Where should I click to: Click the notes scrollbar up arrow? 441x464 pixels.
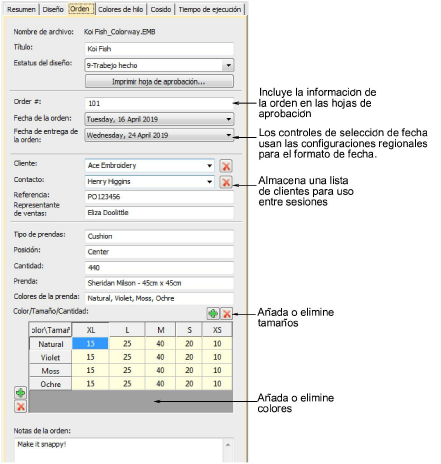(228, 445)
